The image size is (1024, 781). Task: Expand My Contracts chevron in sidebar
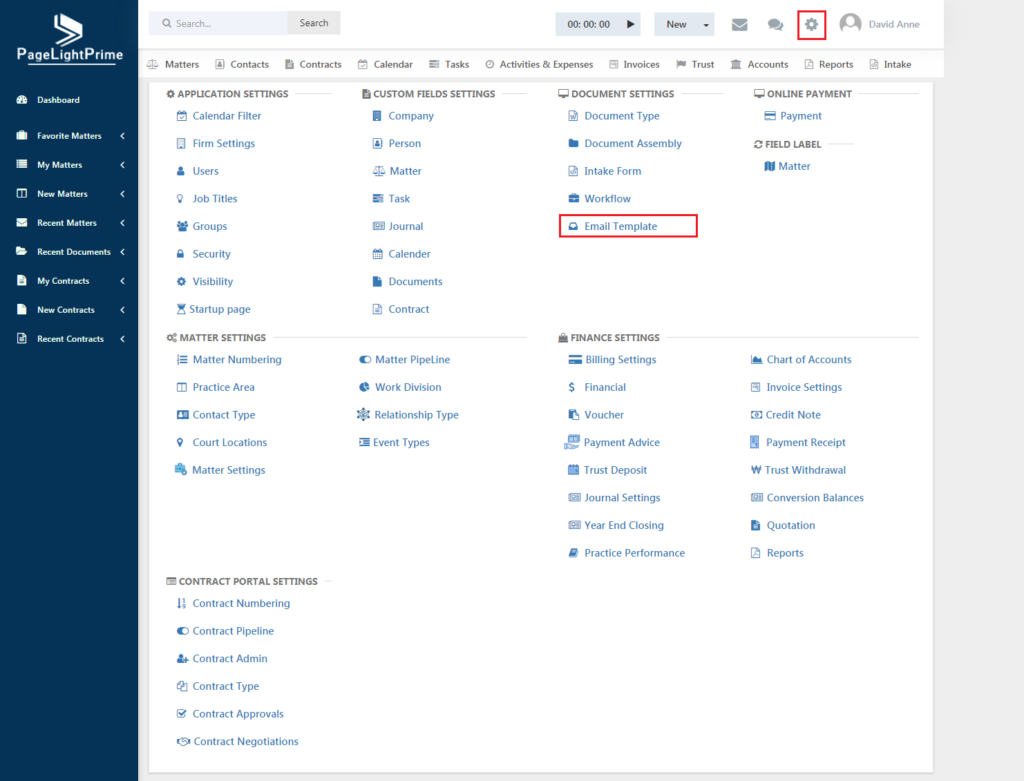123,281
